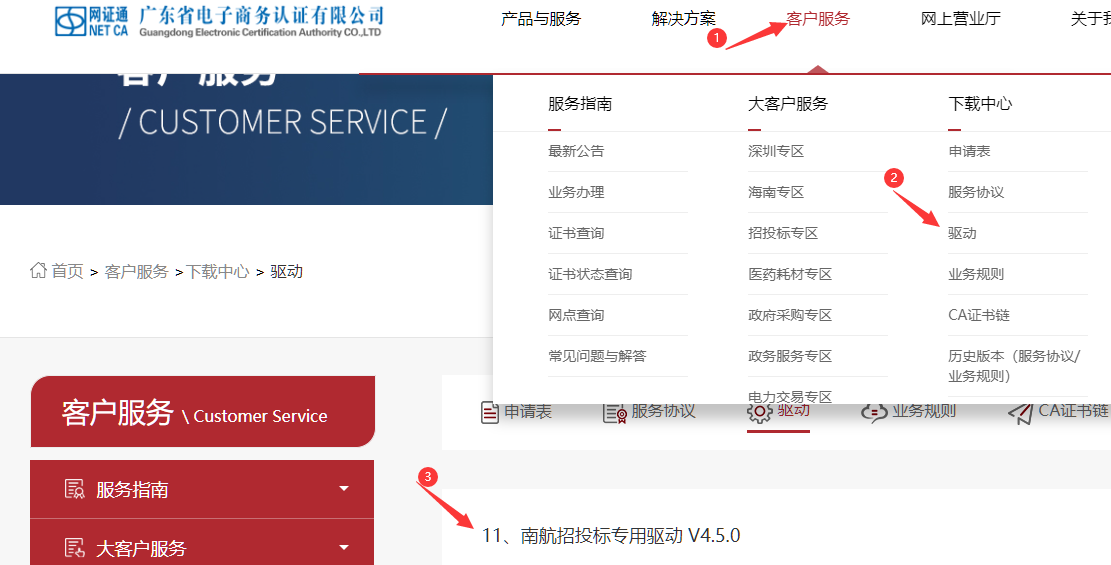Expand the 服务指南 sidebar arrow
The height and width of the screenshot is (565, 1111).
pos(344,489)
